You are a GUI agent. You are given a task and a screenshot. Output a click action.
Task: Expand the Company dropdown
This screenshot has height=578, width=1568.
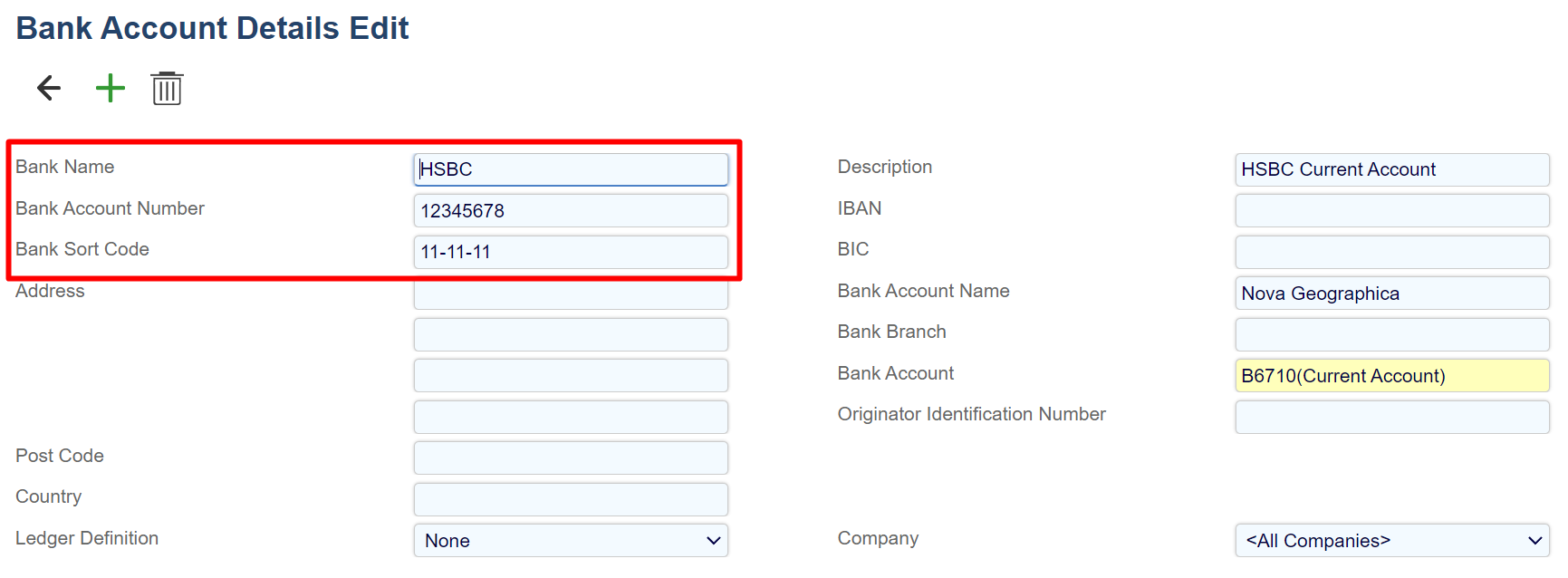1391,540
